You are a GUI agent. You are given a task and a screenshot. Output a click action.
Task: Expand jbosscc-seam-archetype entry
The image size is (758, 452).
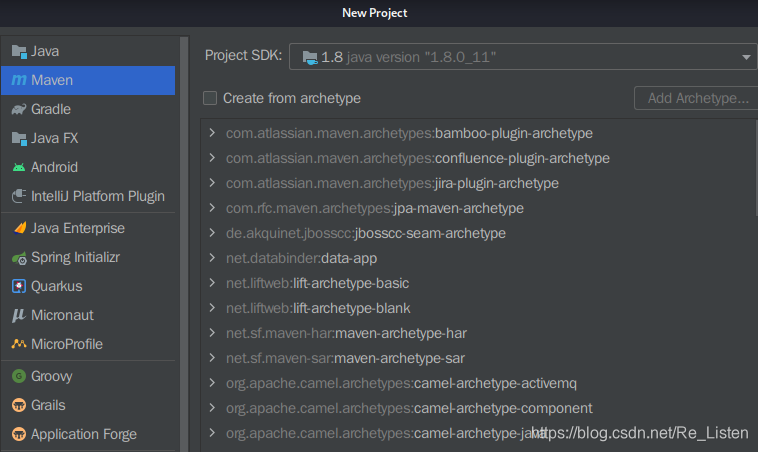212,233
